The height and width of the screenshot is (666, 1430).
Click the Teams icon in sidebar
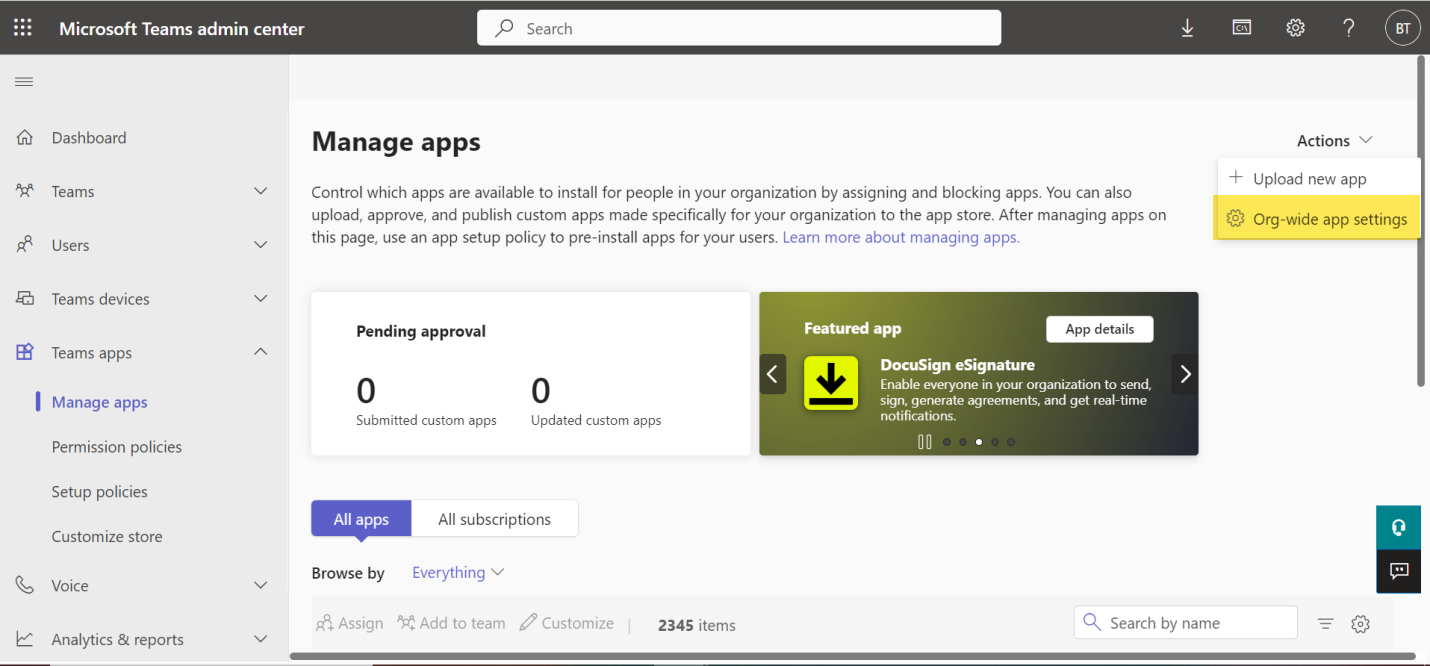[x=25, y=191]
